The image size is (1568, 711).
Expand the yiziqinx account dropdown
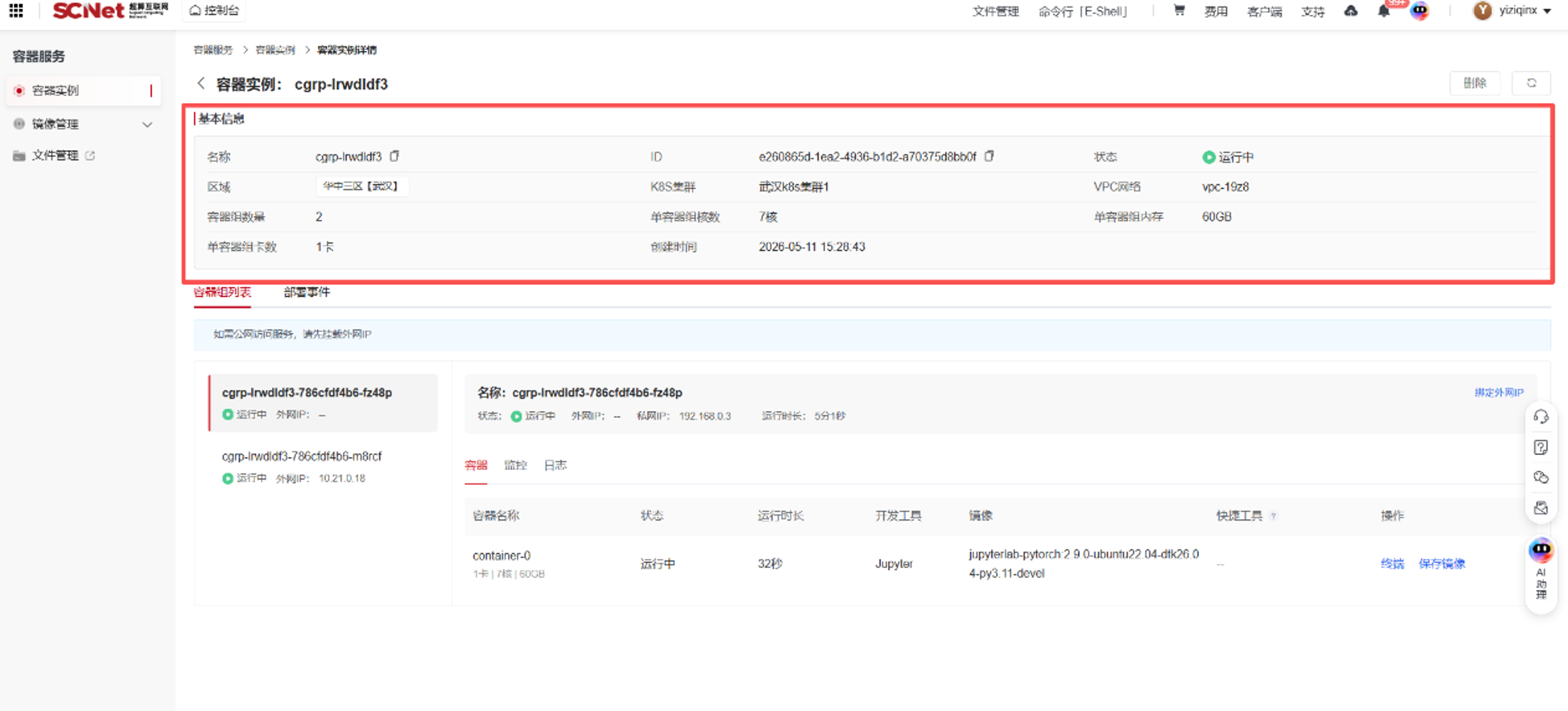click(1525, 11)
